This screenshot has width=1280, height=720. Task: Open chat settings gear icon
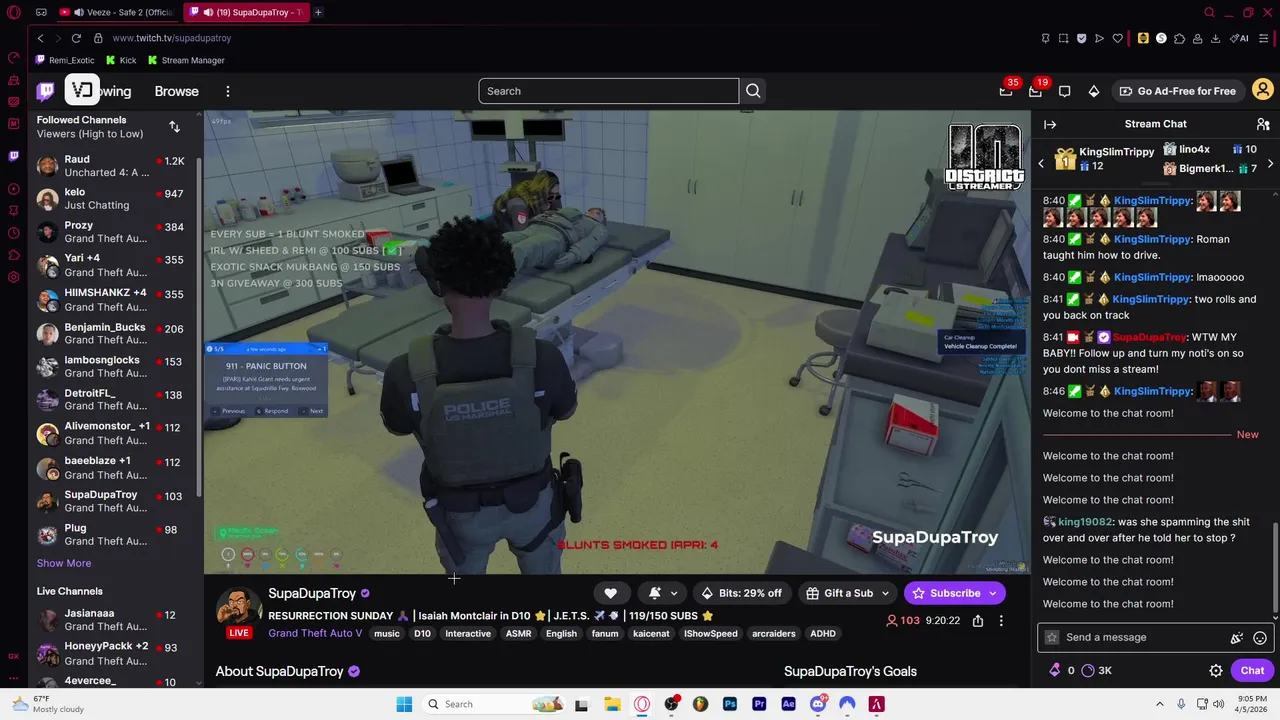pyautogui.click(x=1216, y=671)
